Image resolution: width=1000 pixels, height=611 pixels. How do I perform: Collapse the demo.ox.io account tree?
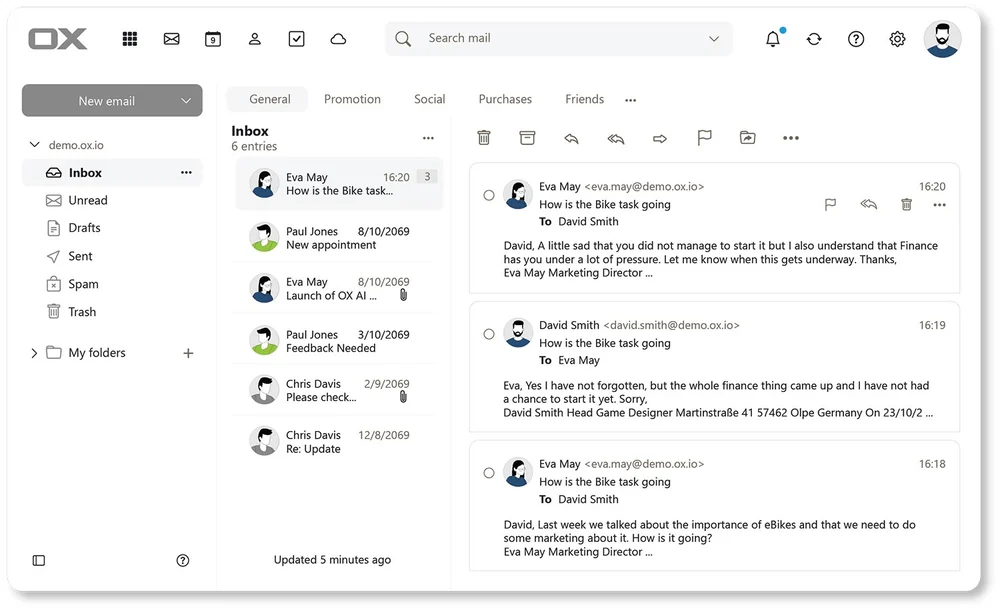[34, 145]
